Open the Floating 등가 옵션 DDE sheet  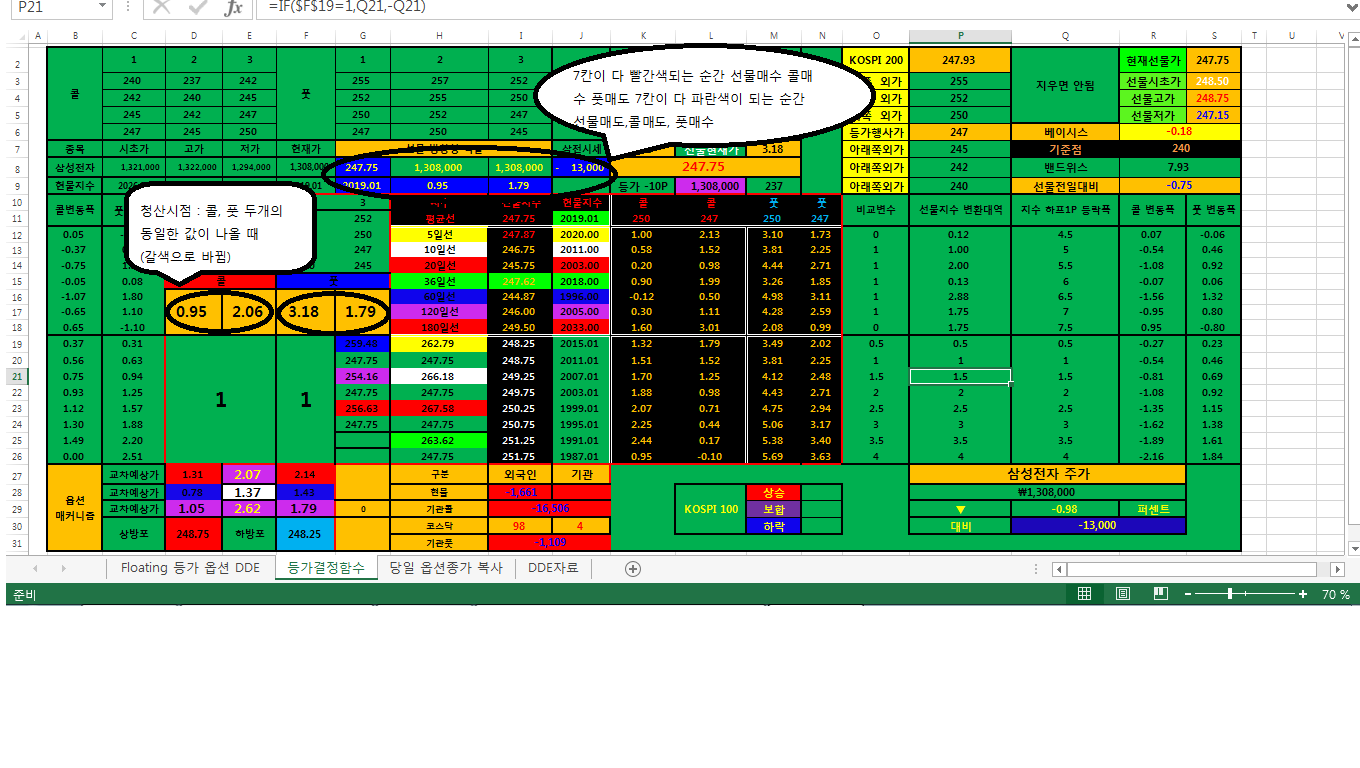[x=190, y=568]
